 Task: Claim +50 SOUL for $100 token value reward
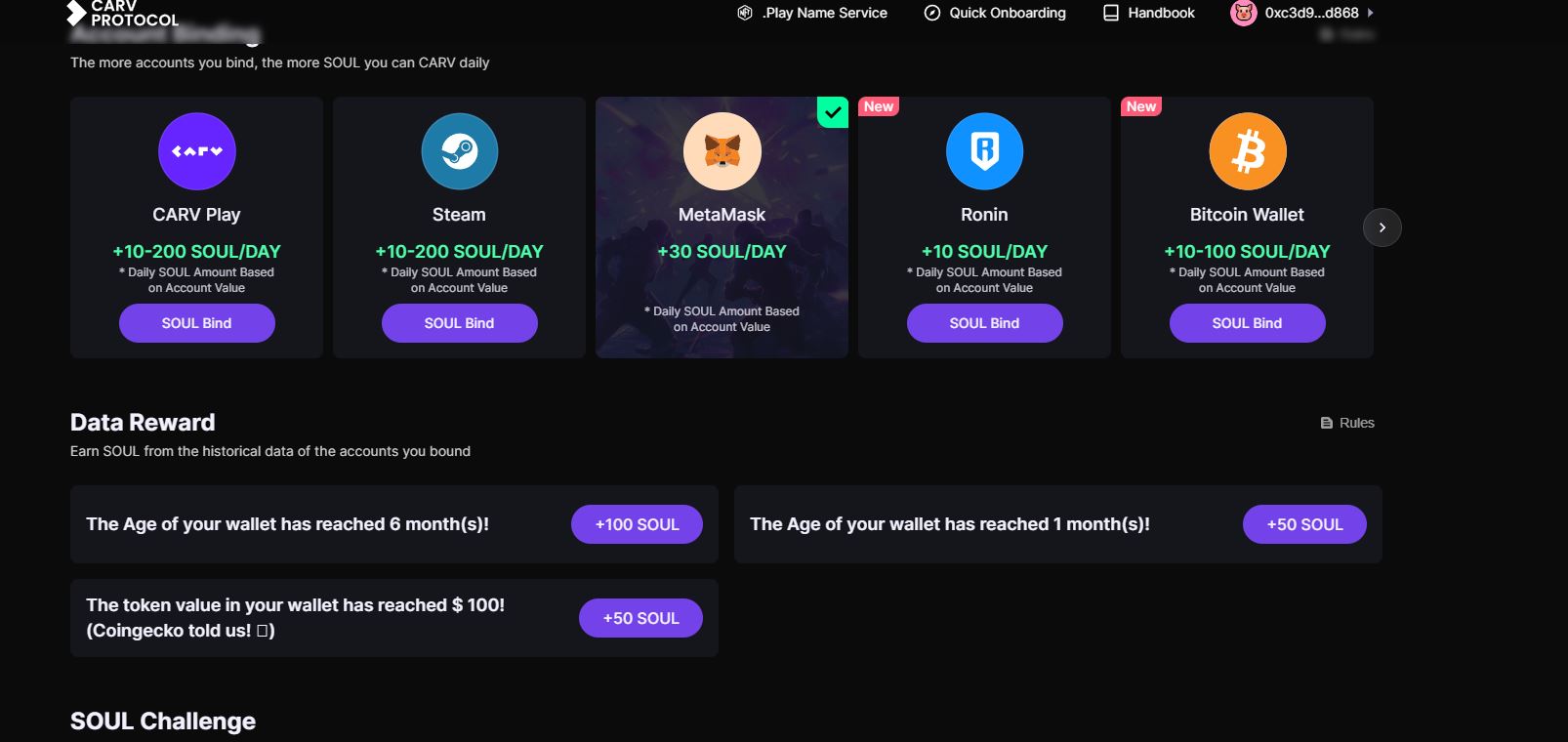click(x=640, y=617)
